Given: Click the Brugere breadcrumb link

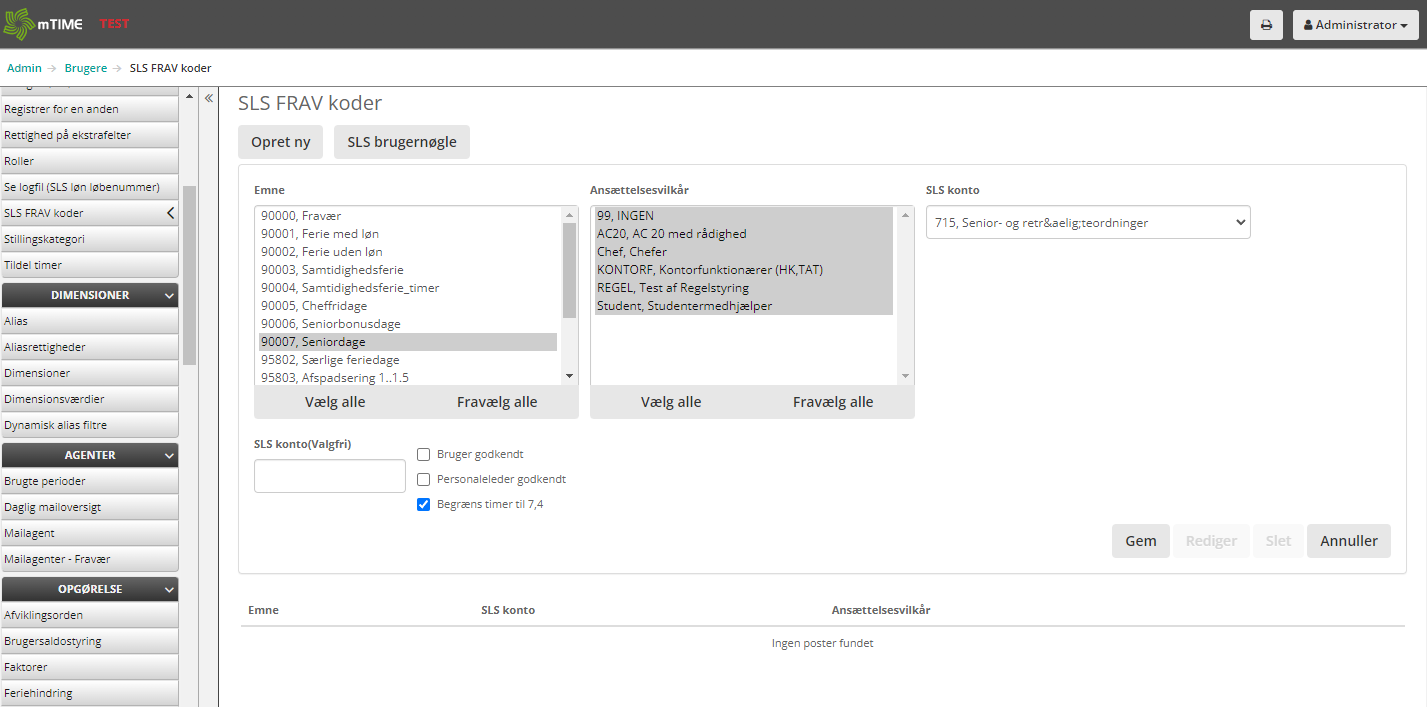Looking at the screenshot, I should click(x=85, y=68).
